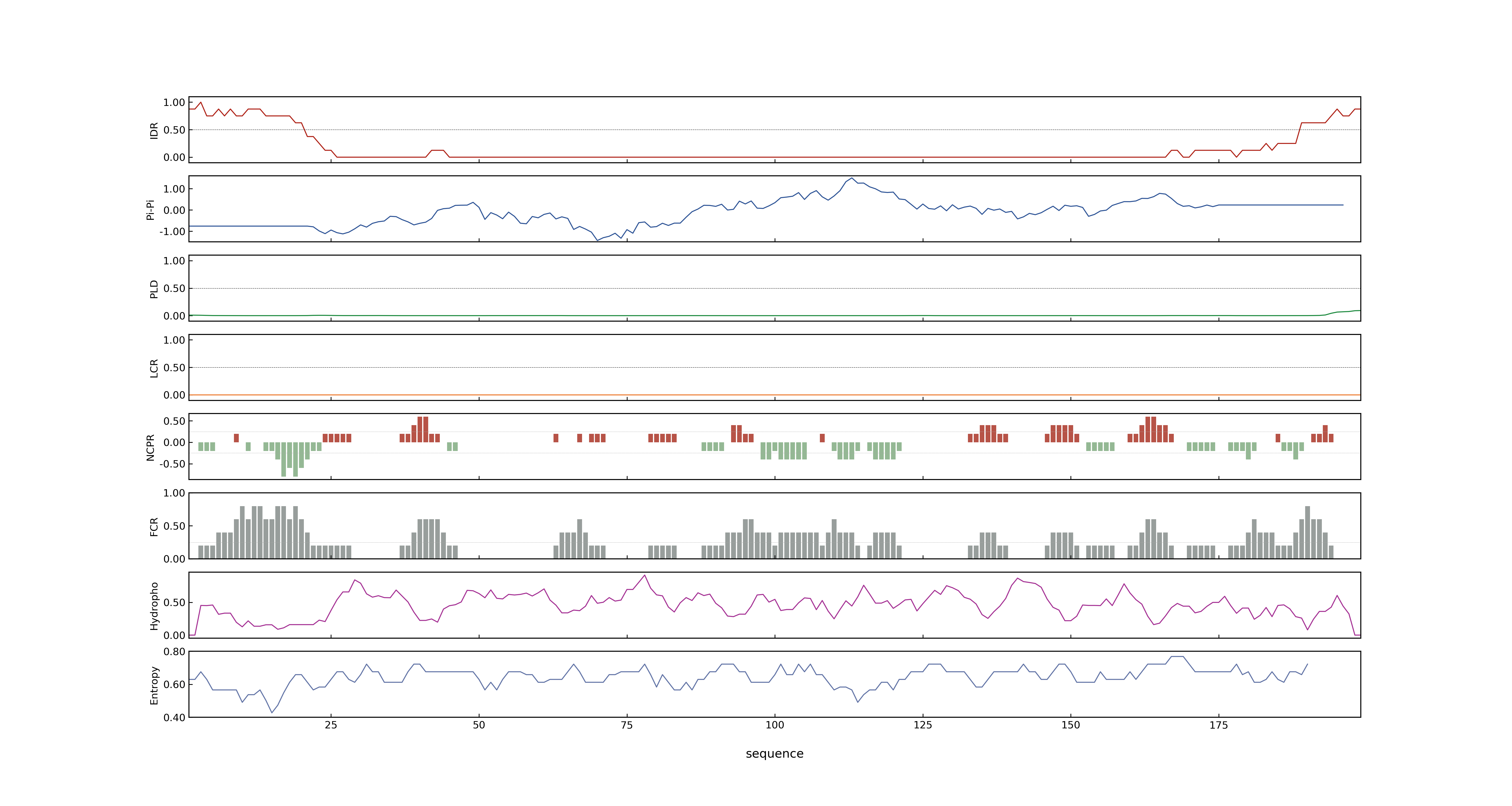
Task: Select the "1.00" tick of the Pi-Pi panel
Action: [174, 189]
